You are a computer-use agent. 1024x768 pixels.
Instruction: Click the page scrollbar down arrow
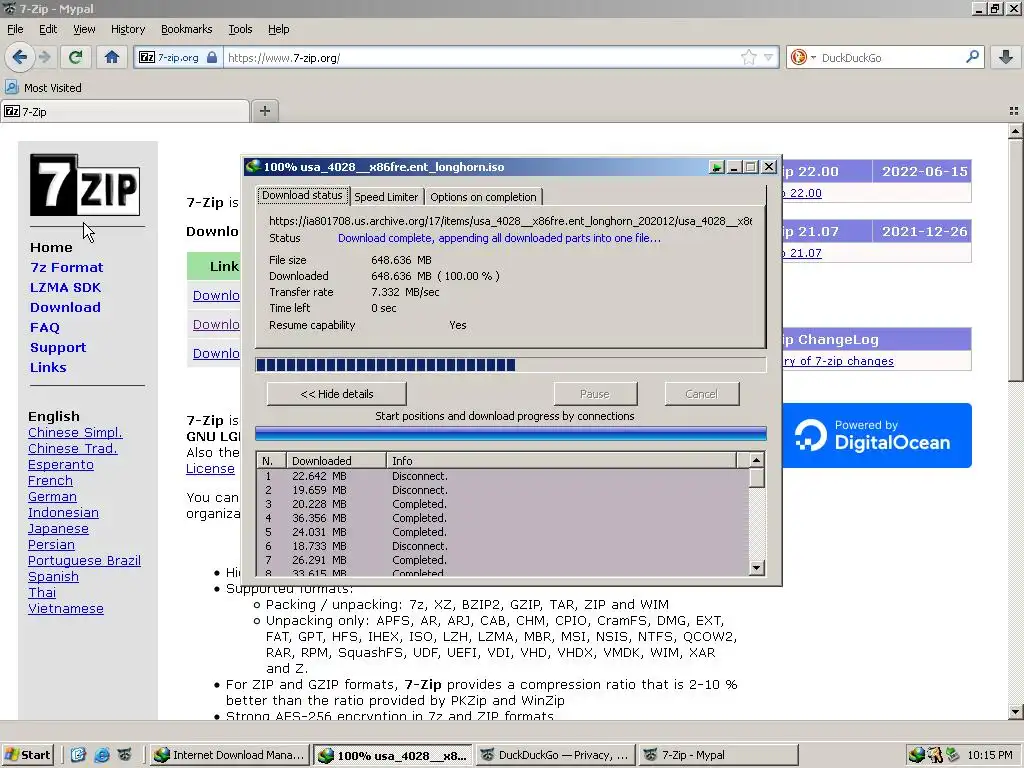1015,712
